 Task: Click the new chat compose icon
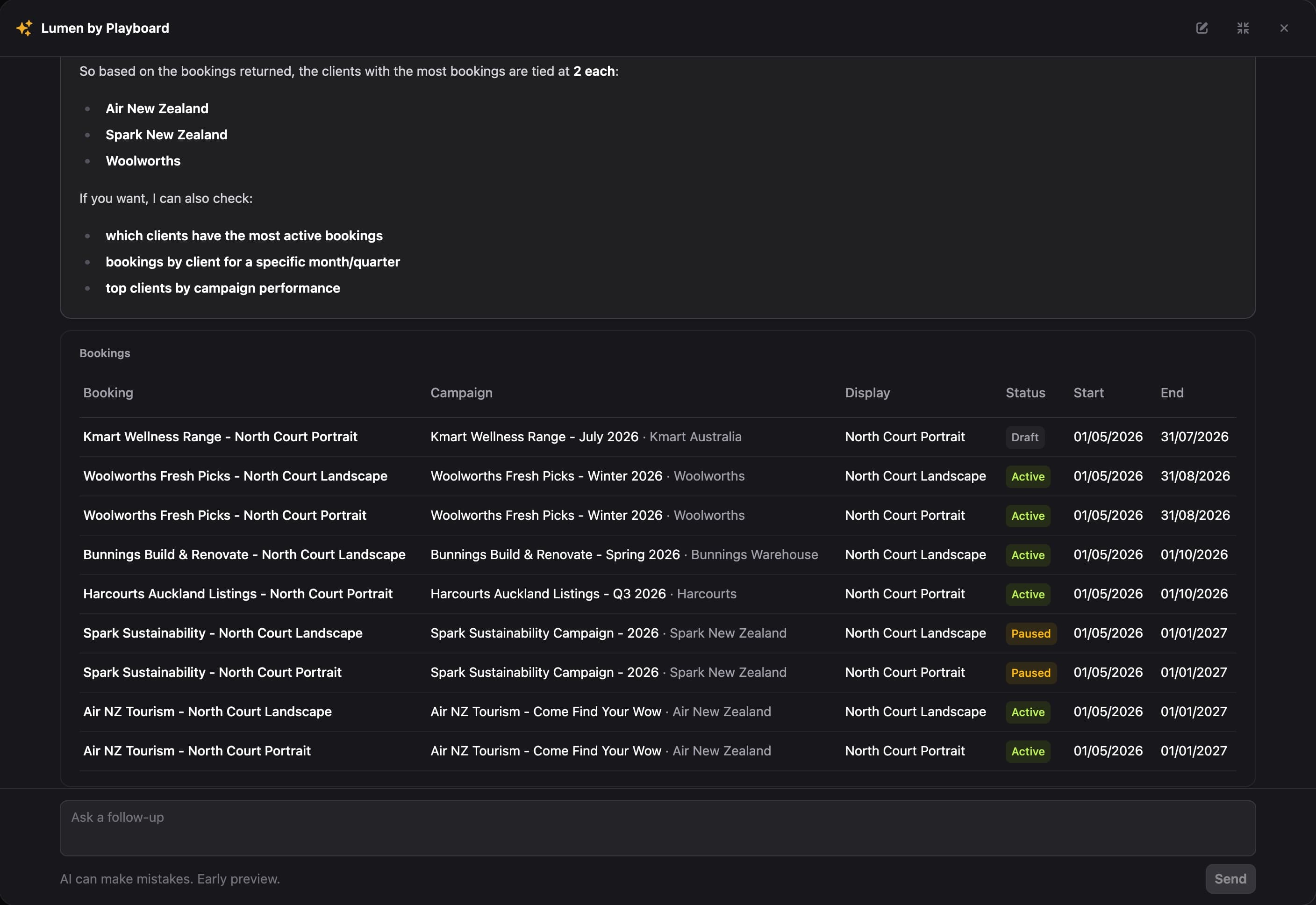point(1202,28)
